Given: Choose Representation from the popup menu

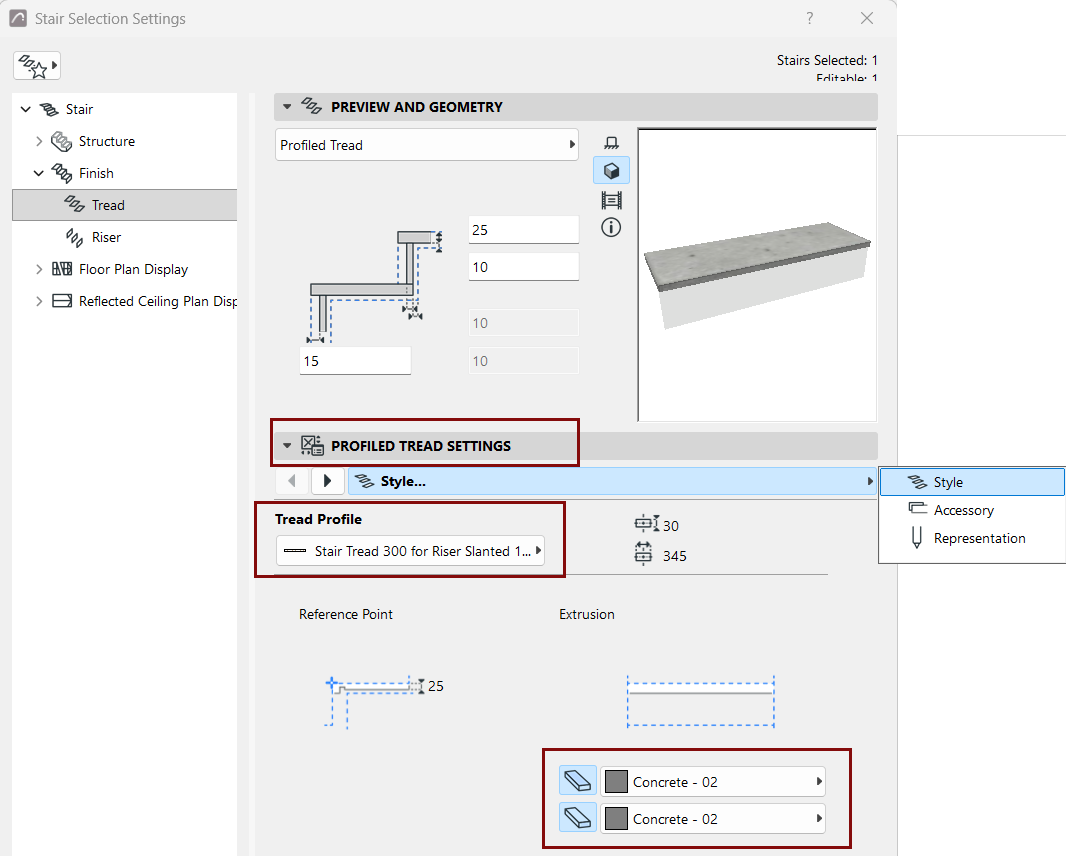Looking at the screenshot, I should [972, 538].
